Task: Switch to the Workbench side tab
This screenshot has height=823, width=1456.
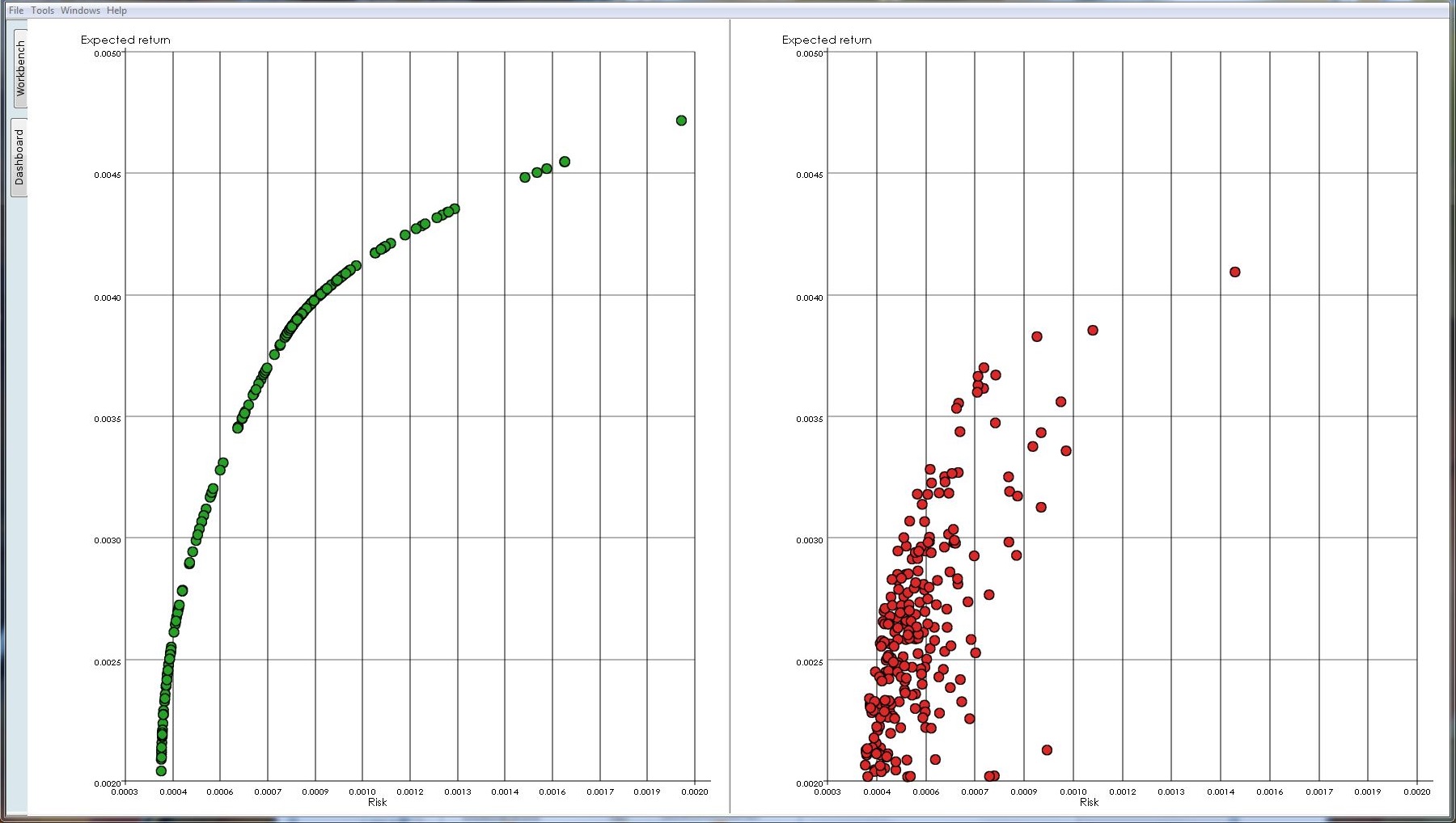Action: pos(20,69)
